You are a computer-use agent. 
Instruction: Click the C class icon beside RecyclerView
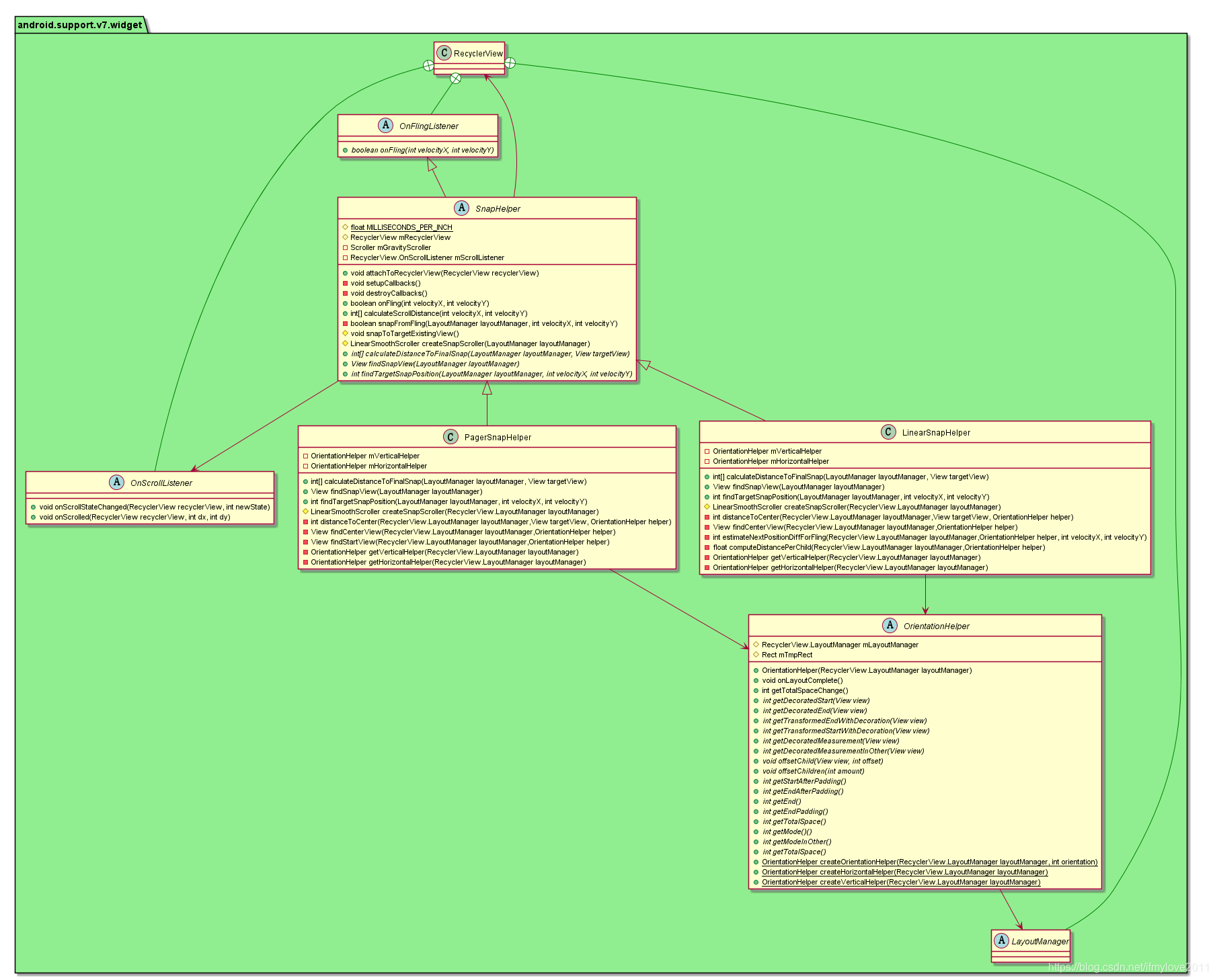pos(444,53)
